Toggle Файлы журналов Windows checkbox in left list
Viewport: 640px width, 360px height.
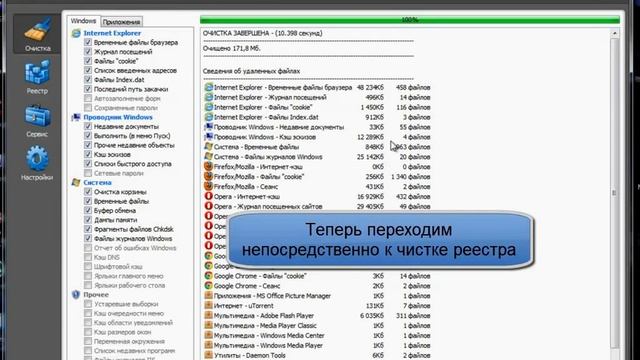click(88, 238)
